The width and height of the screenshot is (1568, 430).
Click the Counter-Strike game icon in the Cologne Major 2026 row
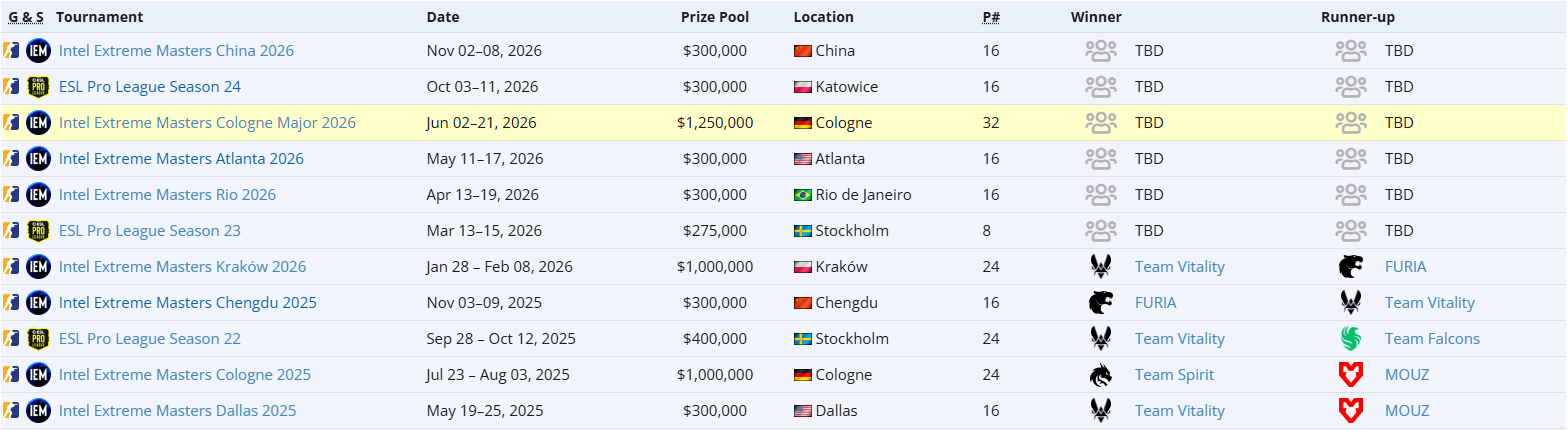(12, 123)
